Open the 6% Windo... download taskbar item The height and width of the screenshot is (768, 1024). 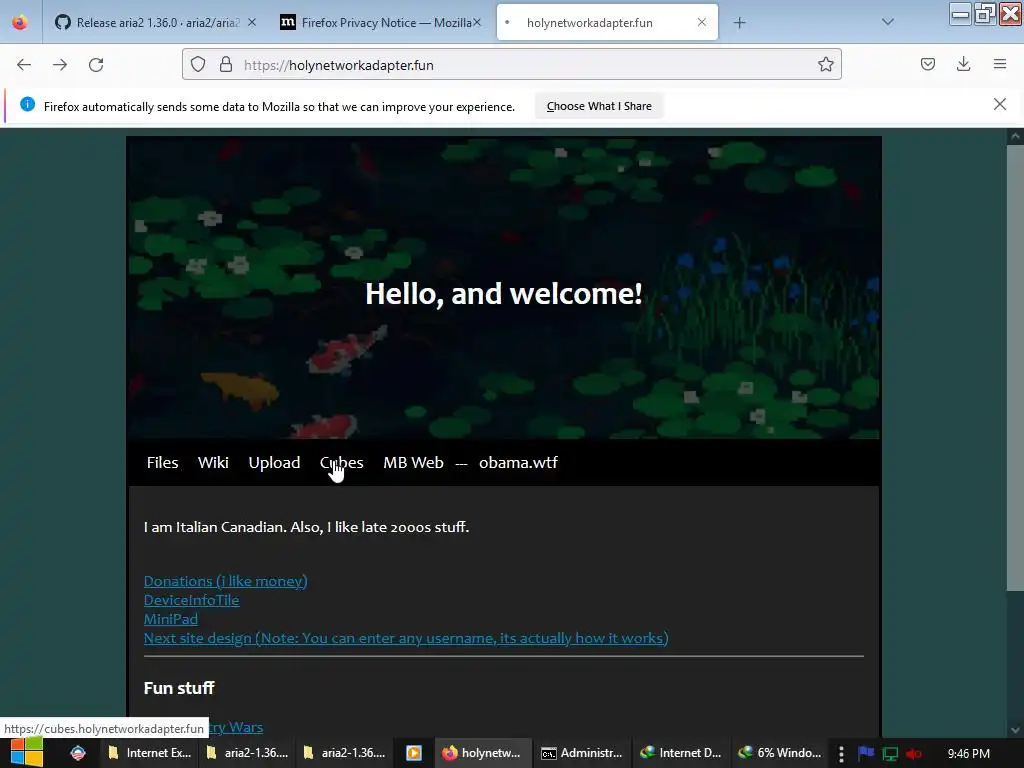779,753
